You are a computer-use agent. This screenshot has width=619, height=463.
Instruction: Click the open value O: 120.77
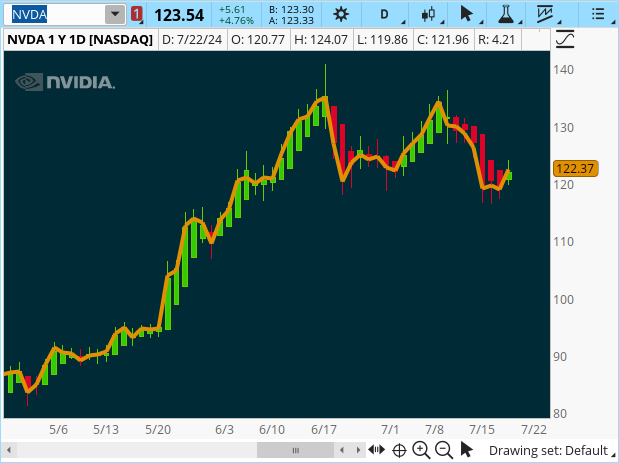tap(258, 39)
